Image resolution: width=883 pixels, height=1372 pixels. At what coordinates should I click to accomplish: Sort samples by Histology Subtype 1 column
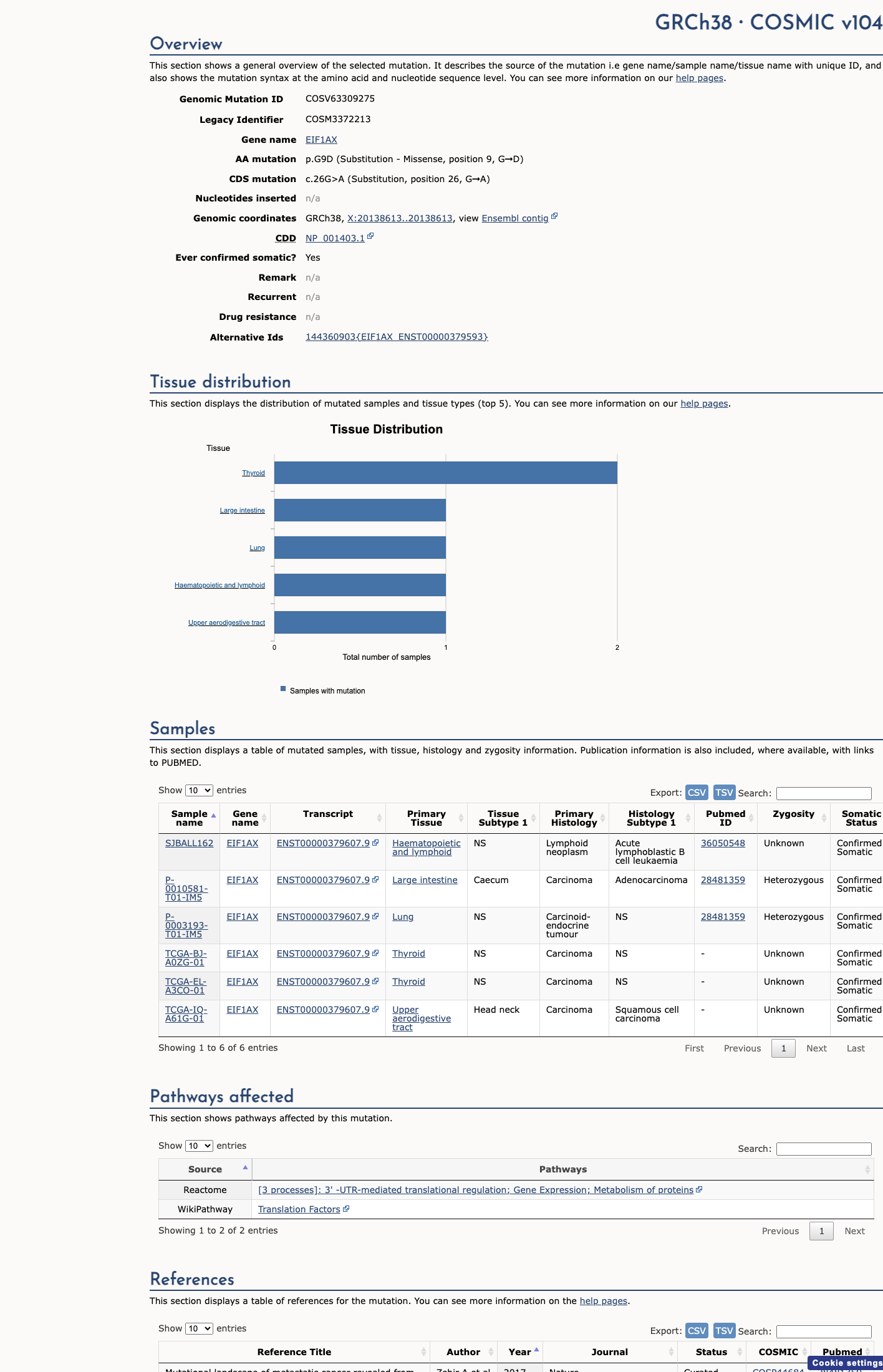[652, 818]
